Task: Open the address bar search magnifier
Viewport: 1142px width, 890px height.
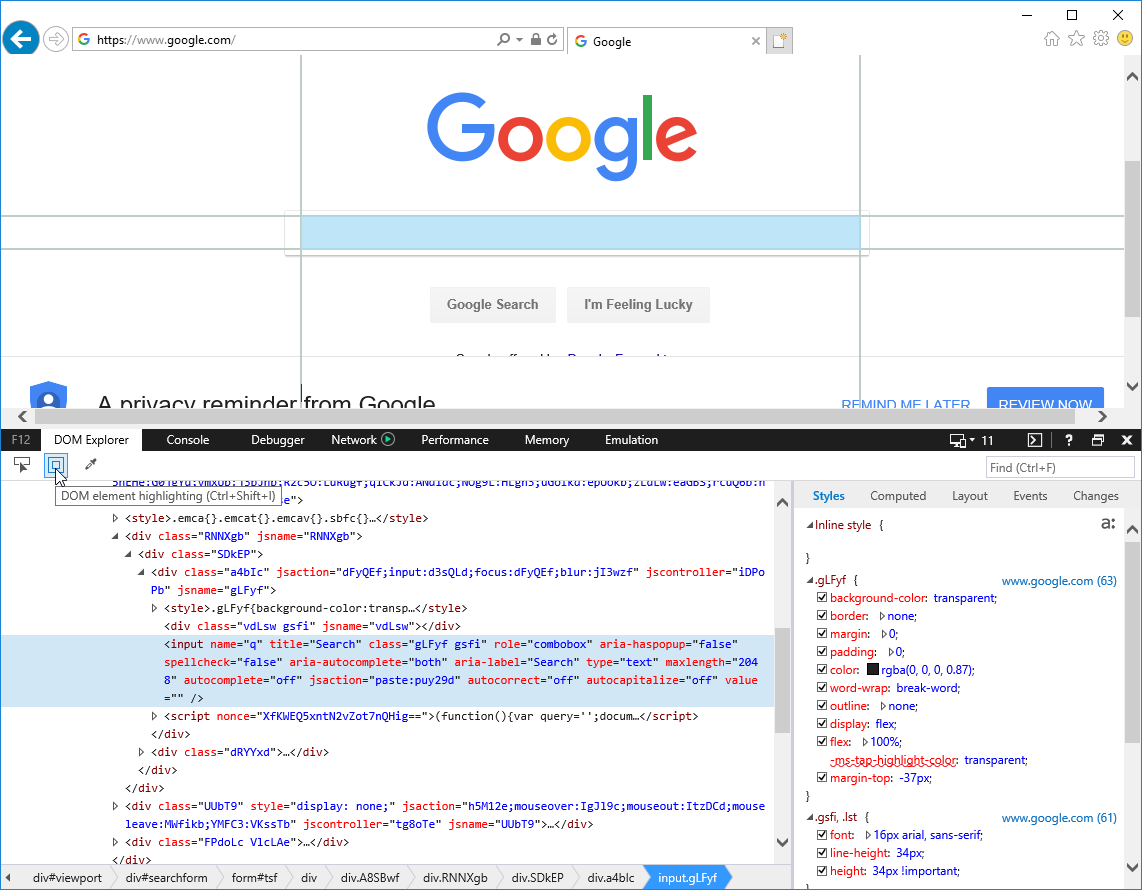Action: (503, 39)
